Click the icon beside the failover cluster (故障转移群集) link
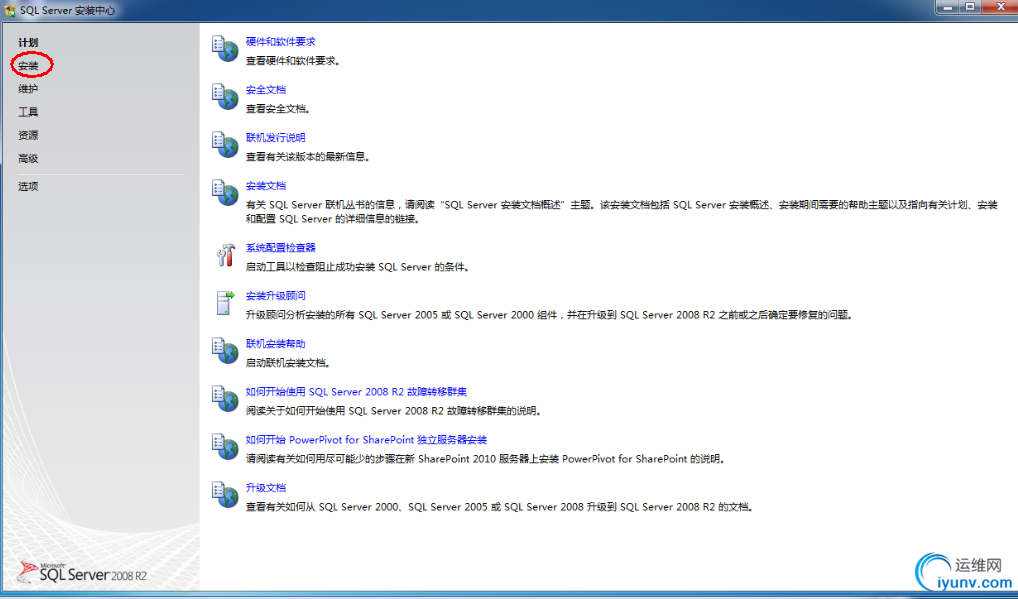1018x599 pixels. (225, 399)
